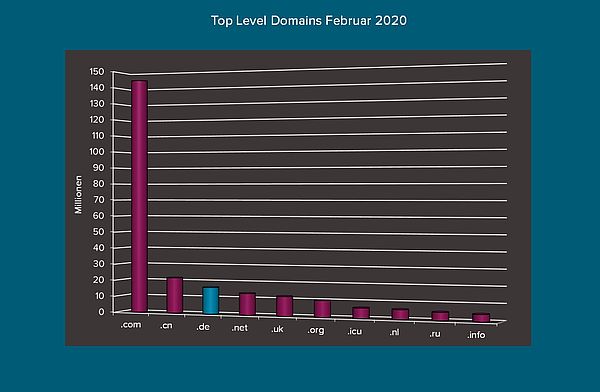Select the .org bar

pos(322,309)
